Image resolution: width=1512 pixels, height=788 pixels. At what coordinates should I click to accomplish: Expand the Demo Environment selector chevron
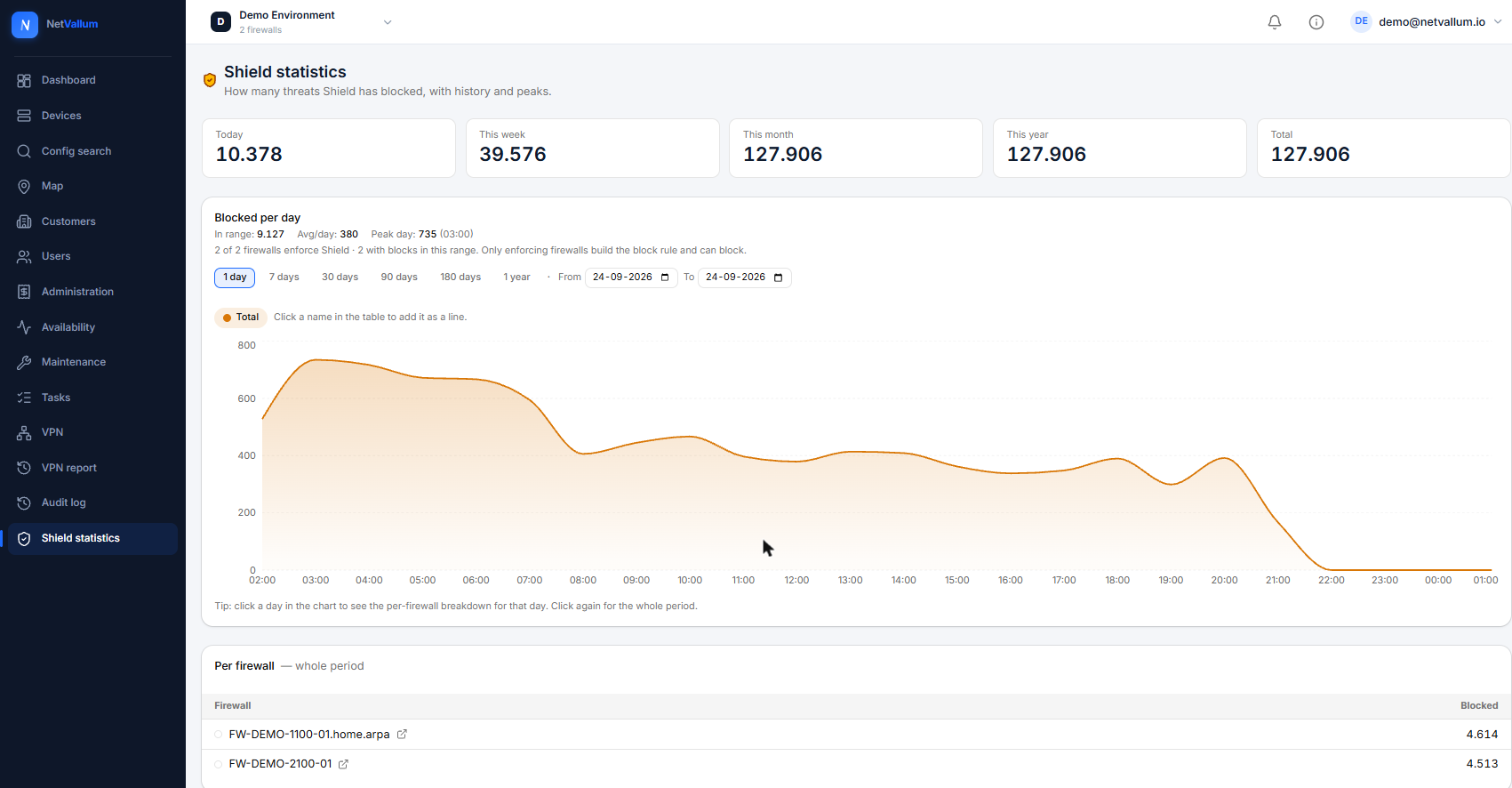(x=388, y=22)
